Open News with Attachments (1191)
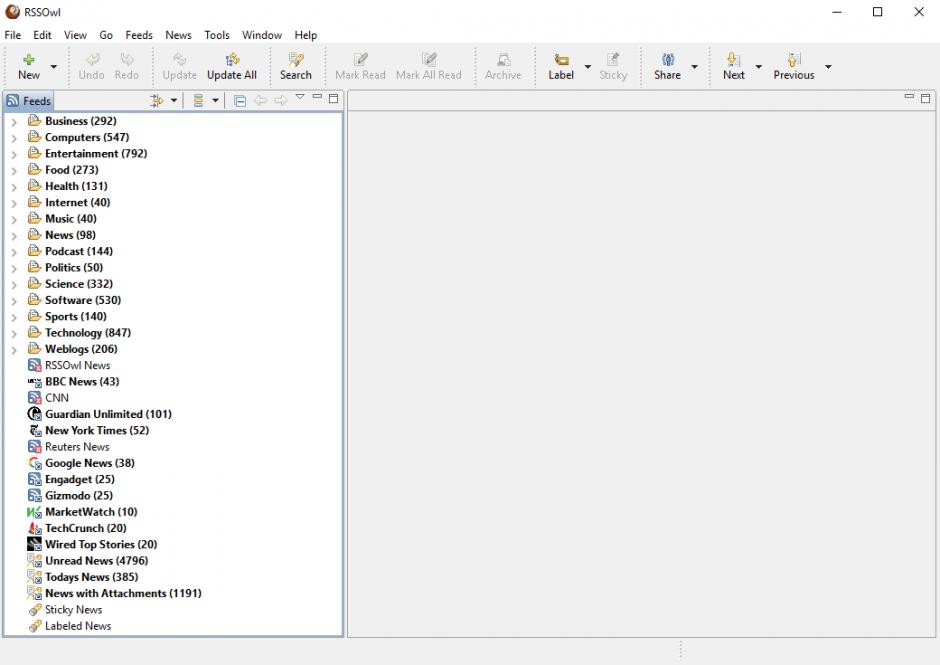Image resolution: width=940 pixels, height=665 pixels. tap(123, 593)
